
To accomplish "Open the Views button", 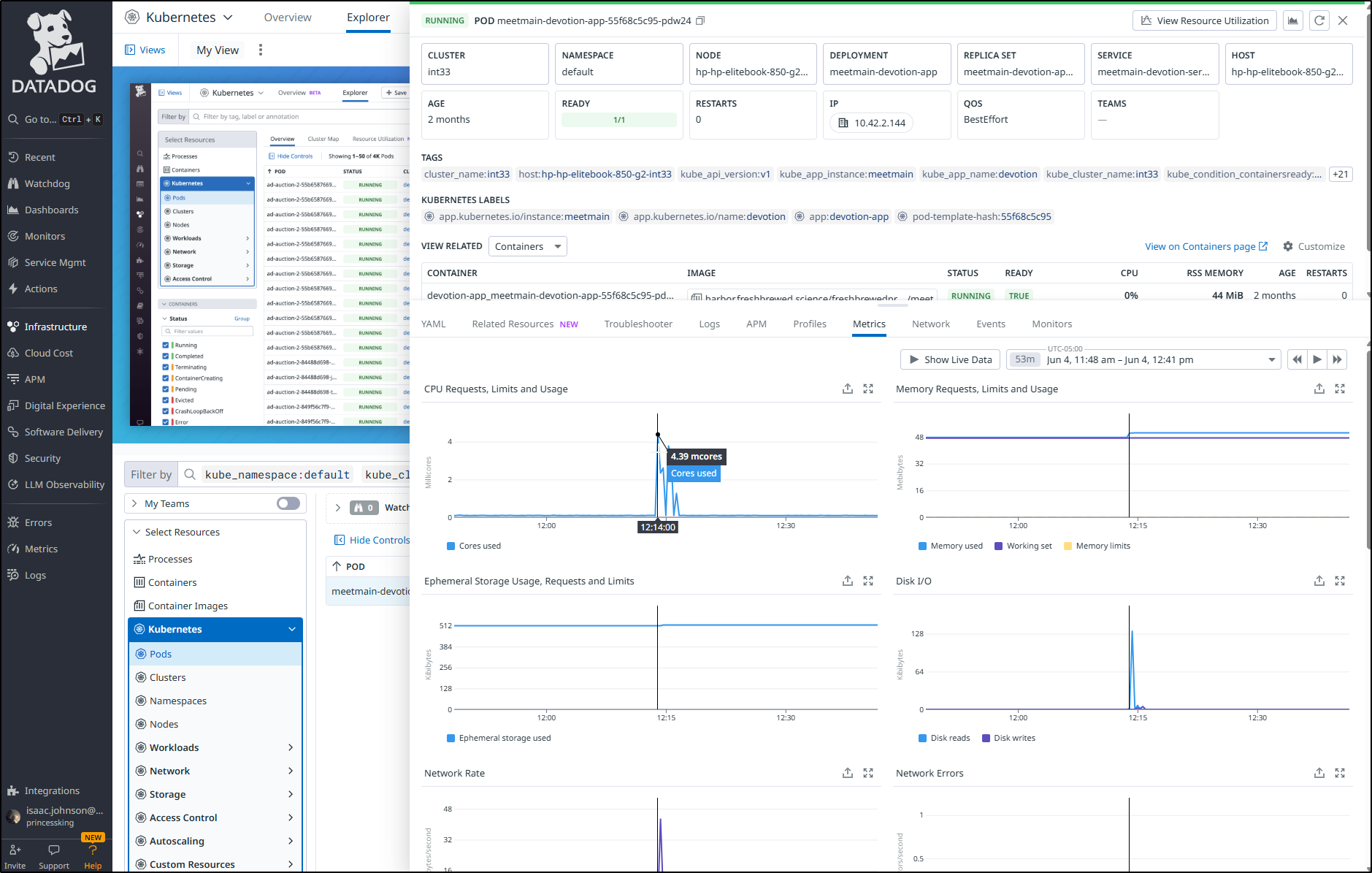I will pos(145,50).
